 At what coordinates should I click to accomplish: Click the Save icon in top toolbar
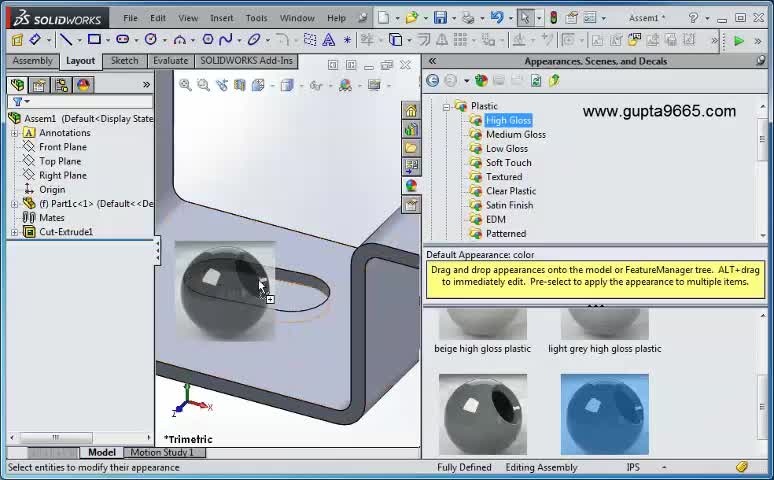pyautogui.click(x=440, y=18)
